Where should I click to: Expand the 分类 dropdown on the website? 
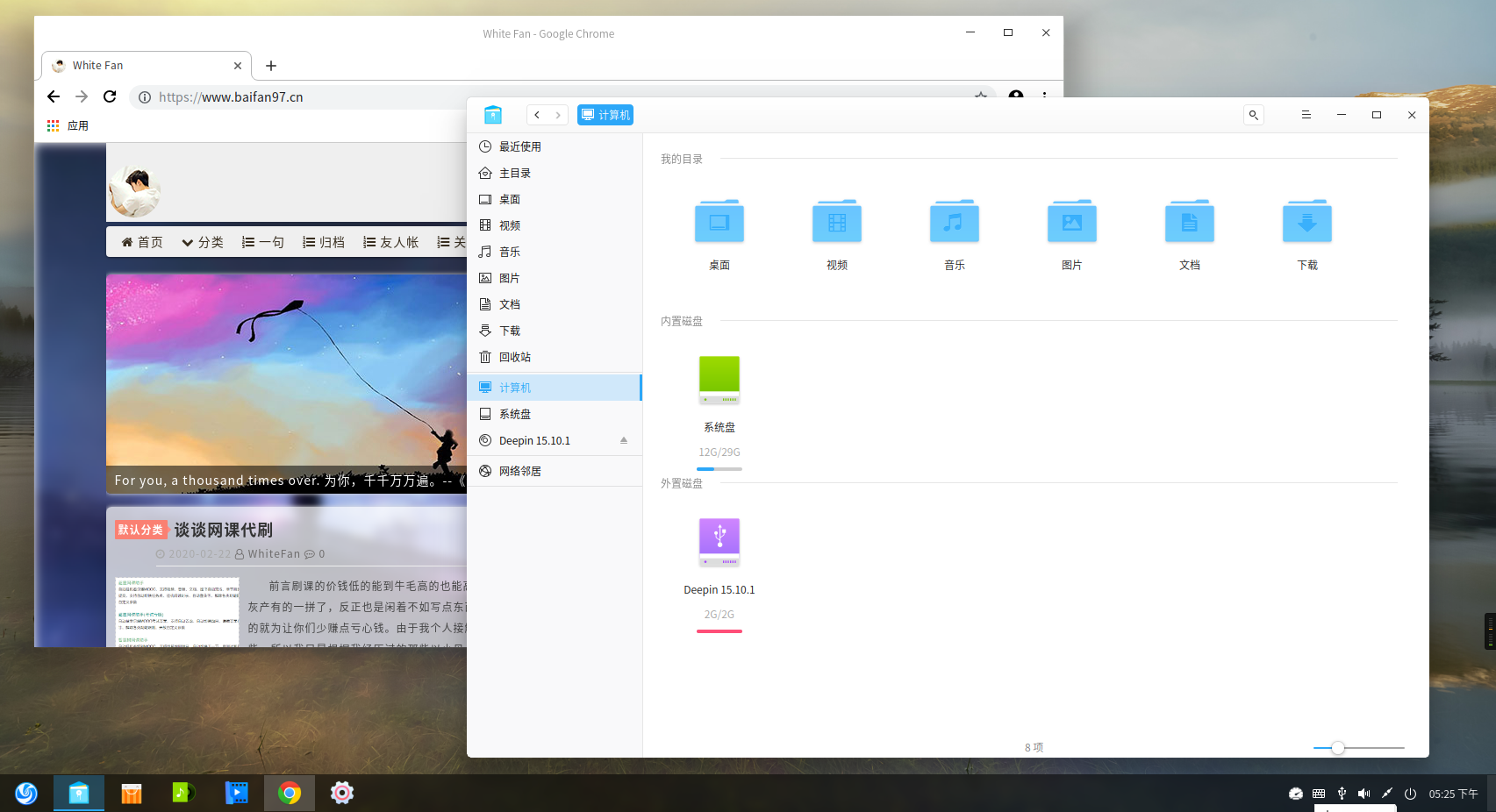(203, 242)
